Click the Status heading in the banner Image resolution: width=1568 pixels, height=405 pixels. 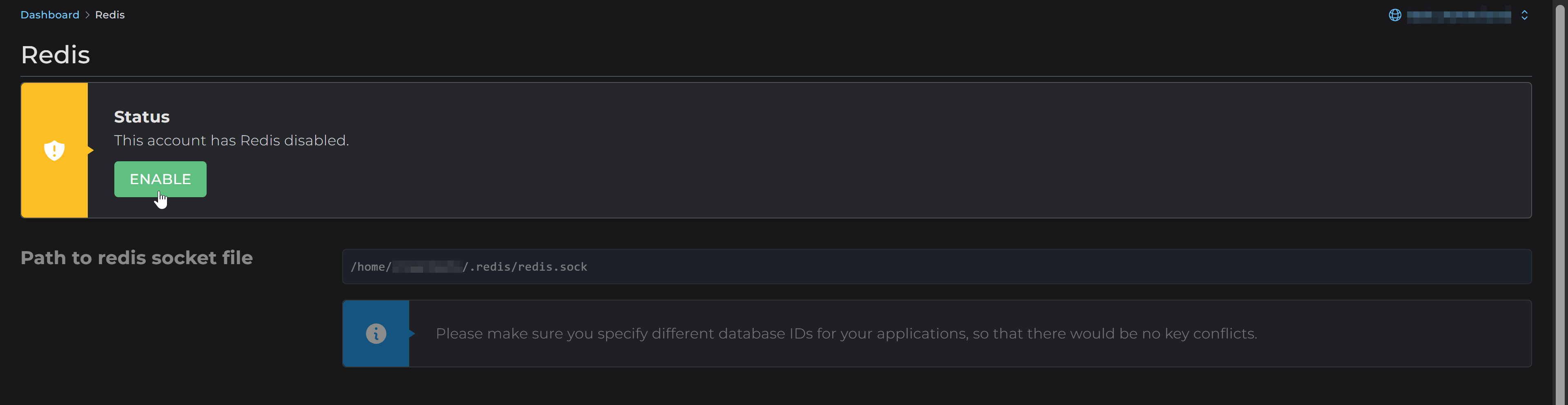pyautogui.click(x=141, y=116)
